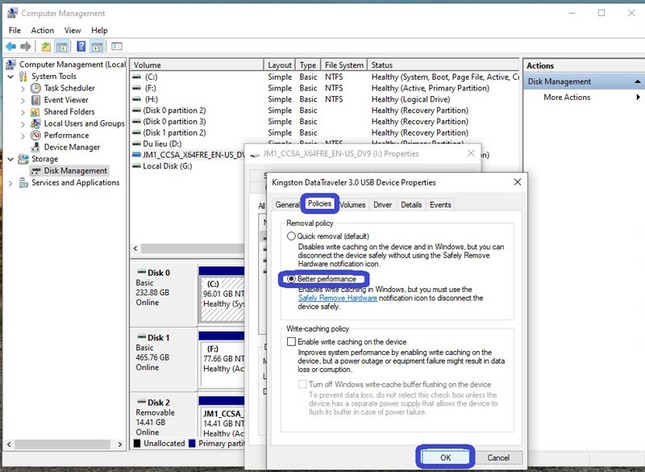Select the Better performance radio button
This screenshot has width=645, height=472.
(x=291, y=279)
